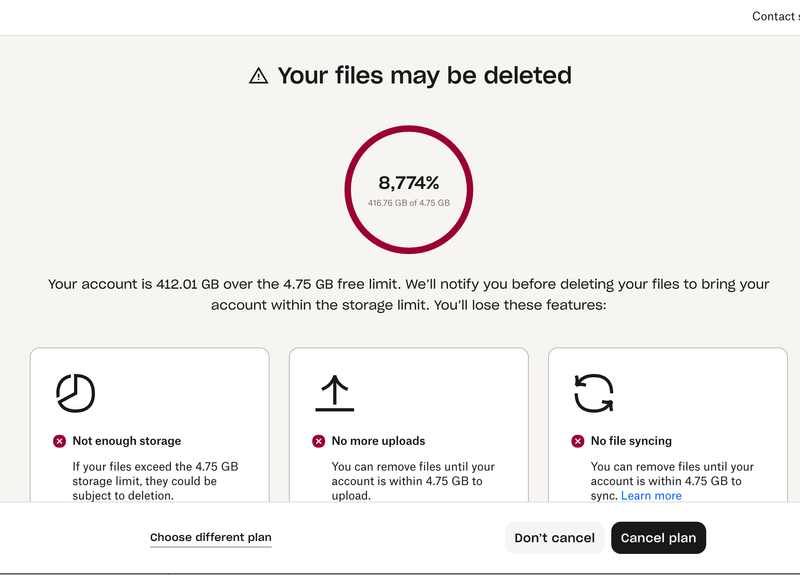The image size is (800, 575).
Task: Click the 8,774% usage figure
Action: coord(408,183)
